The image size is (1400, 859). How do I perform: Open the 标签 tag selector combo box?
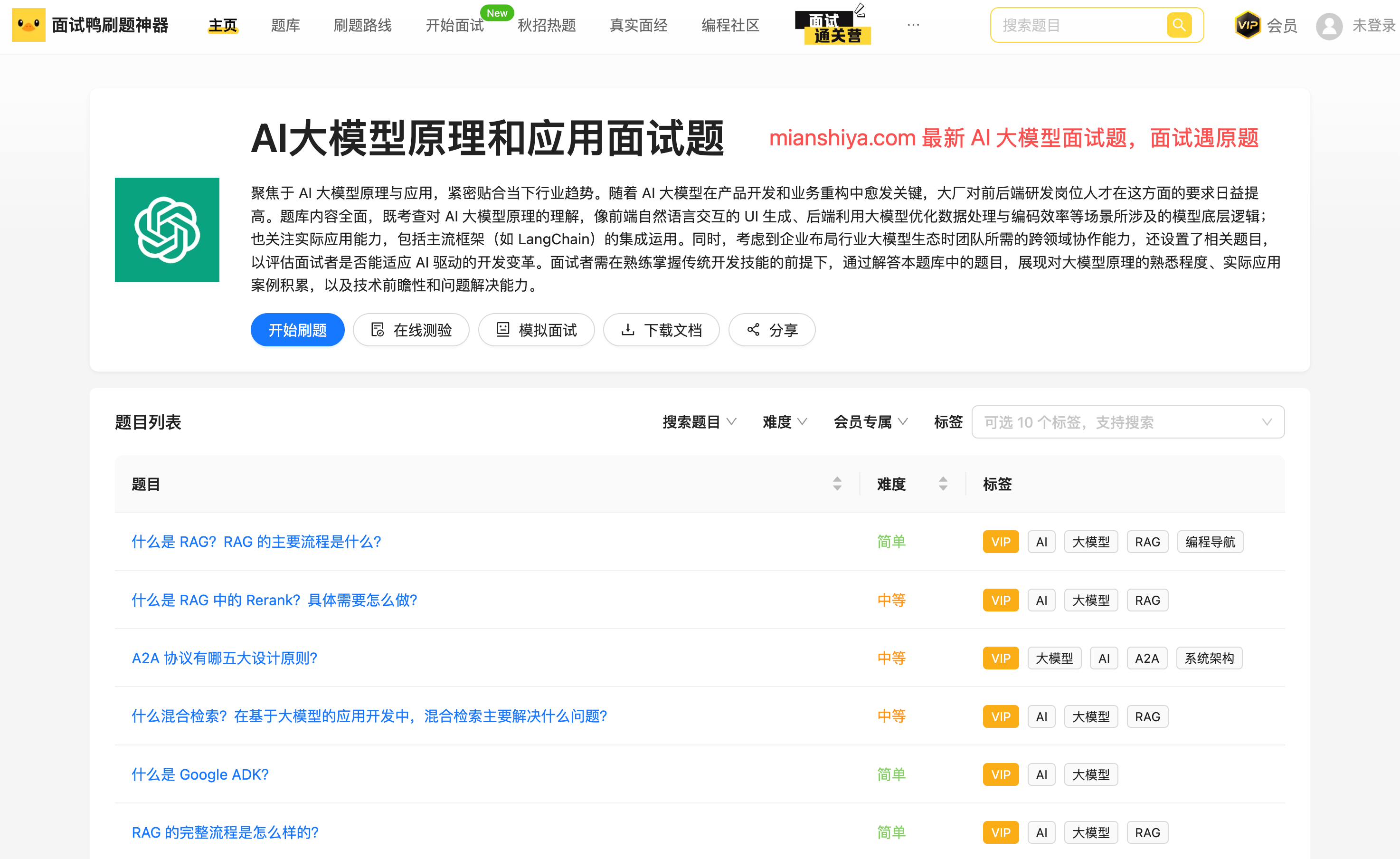click(1127, 422)
